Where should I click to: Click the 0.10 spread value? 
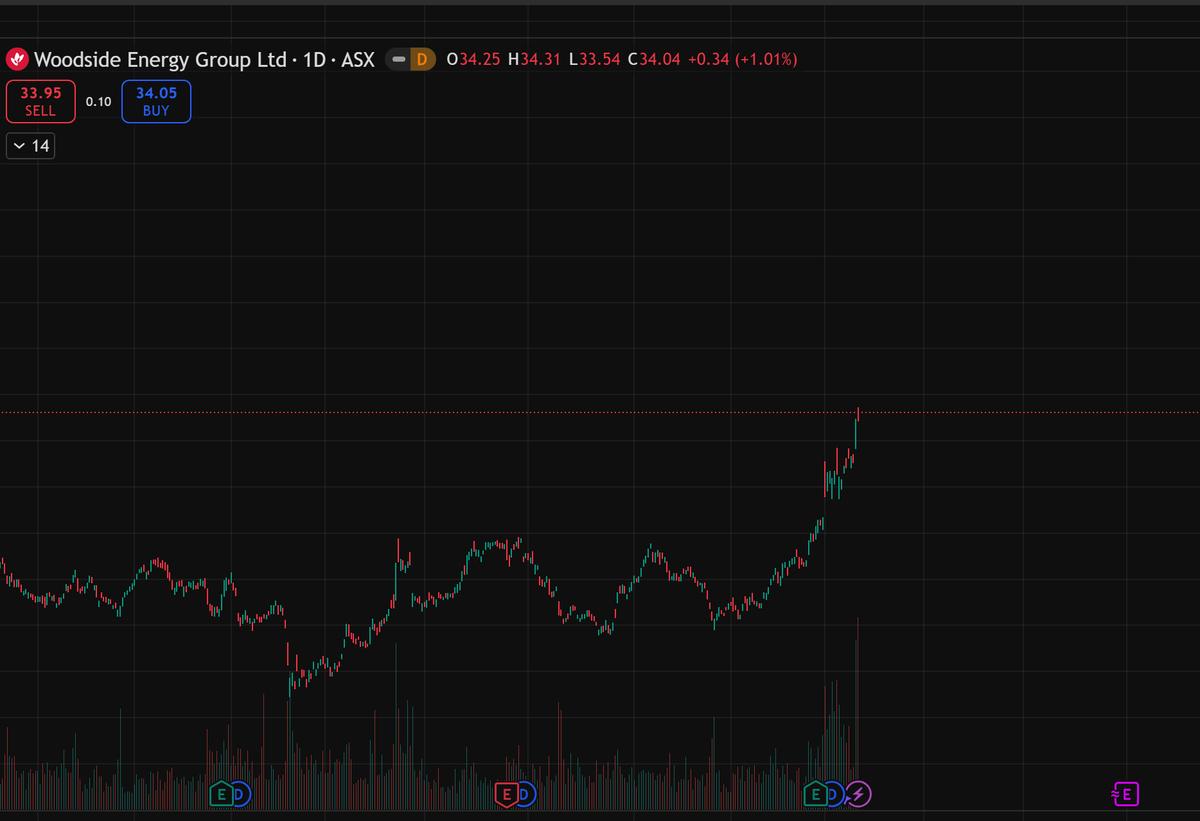98,102
